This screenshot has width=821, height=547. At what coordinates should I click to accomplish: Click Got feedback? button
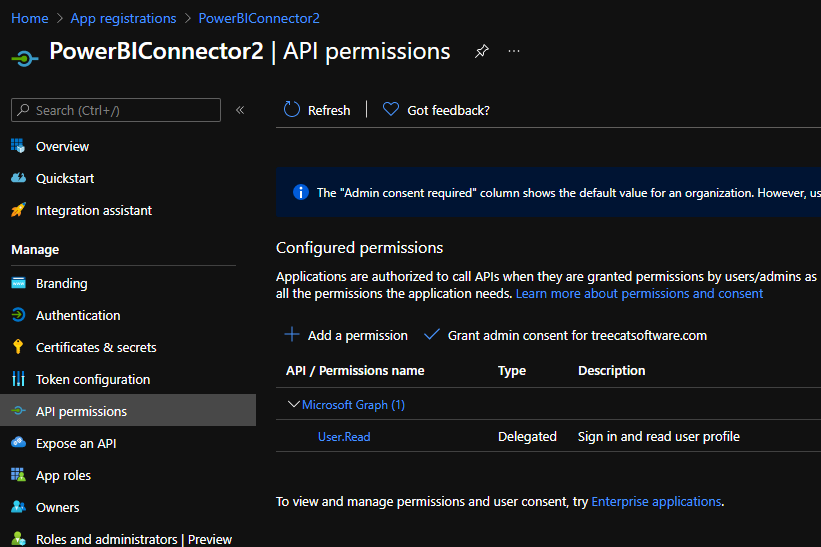448,110
